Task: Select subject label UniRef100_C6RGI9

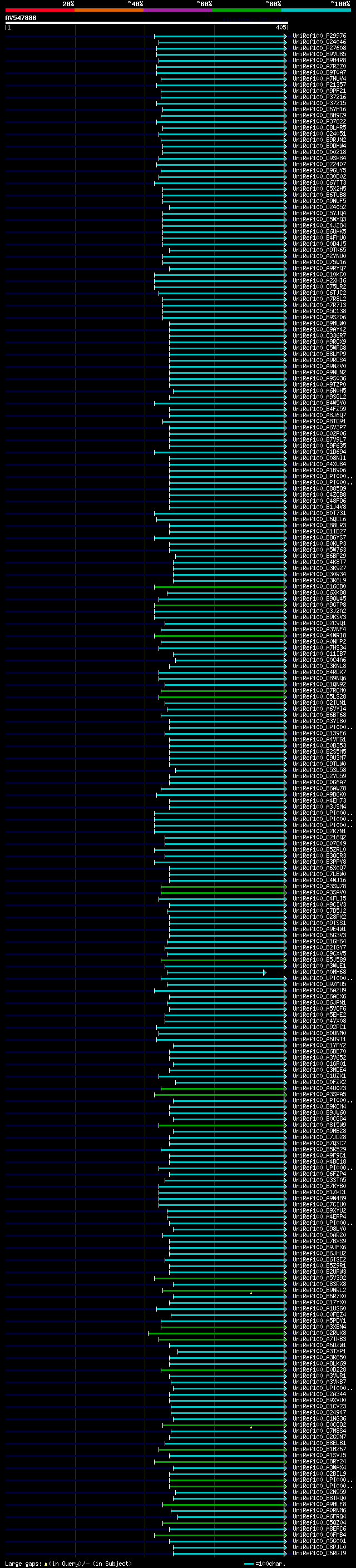Action: pos(319,1553)
